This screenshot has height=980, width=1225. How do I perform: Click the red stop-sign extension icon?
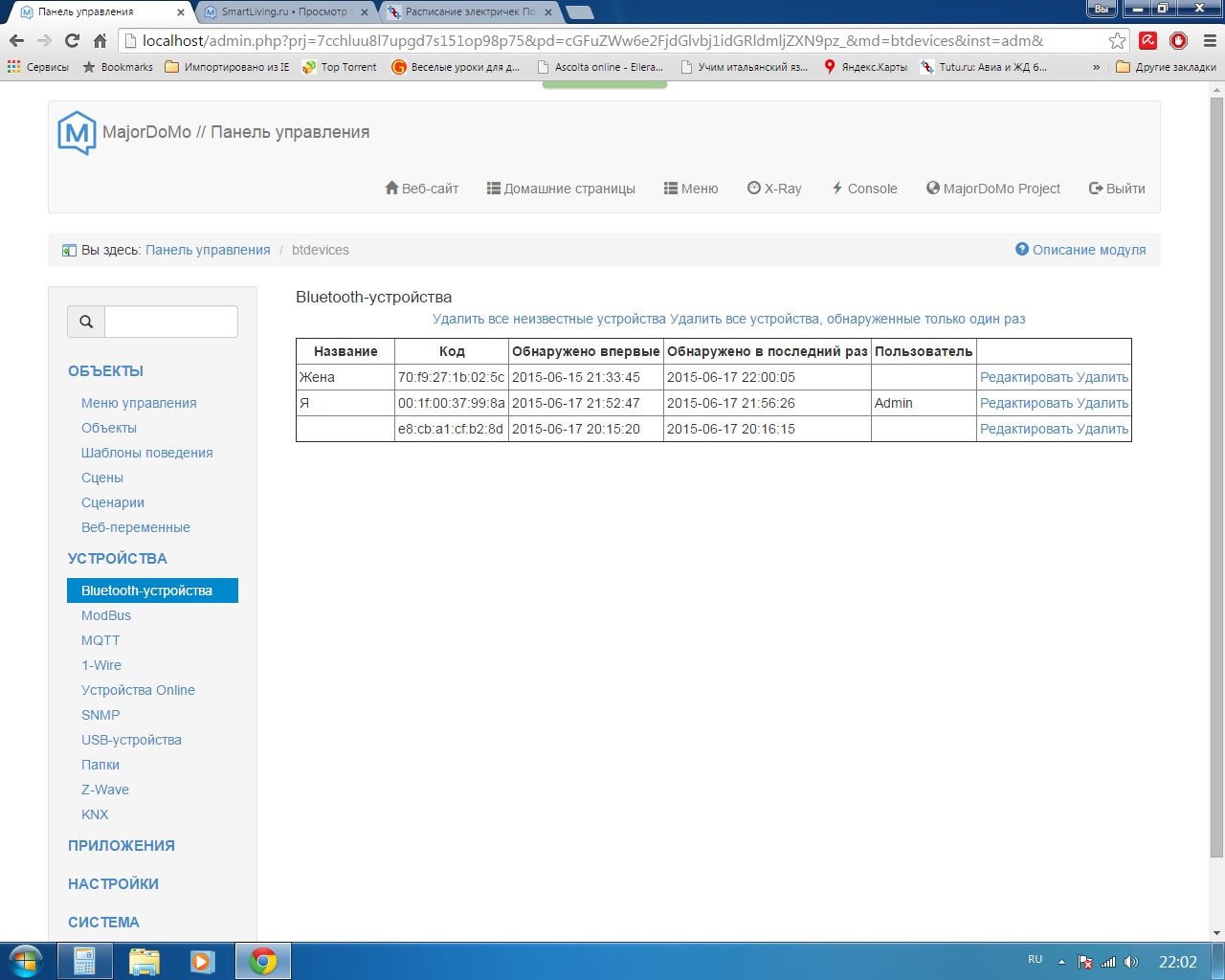click(x=1179, y=41)
